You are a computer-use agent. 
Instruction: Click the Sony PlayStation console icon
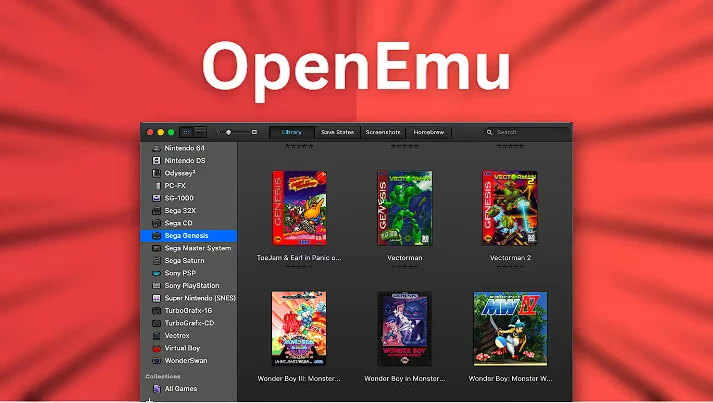pos(156,286)
